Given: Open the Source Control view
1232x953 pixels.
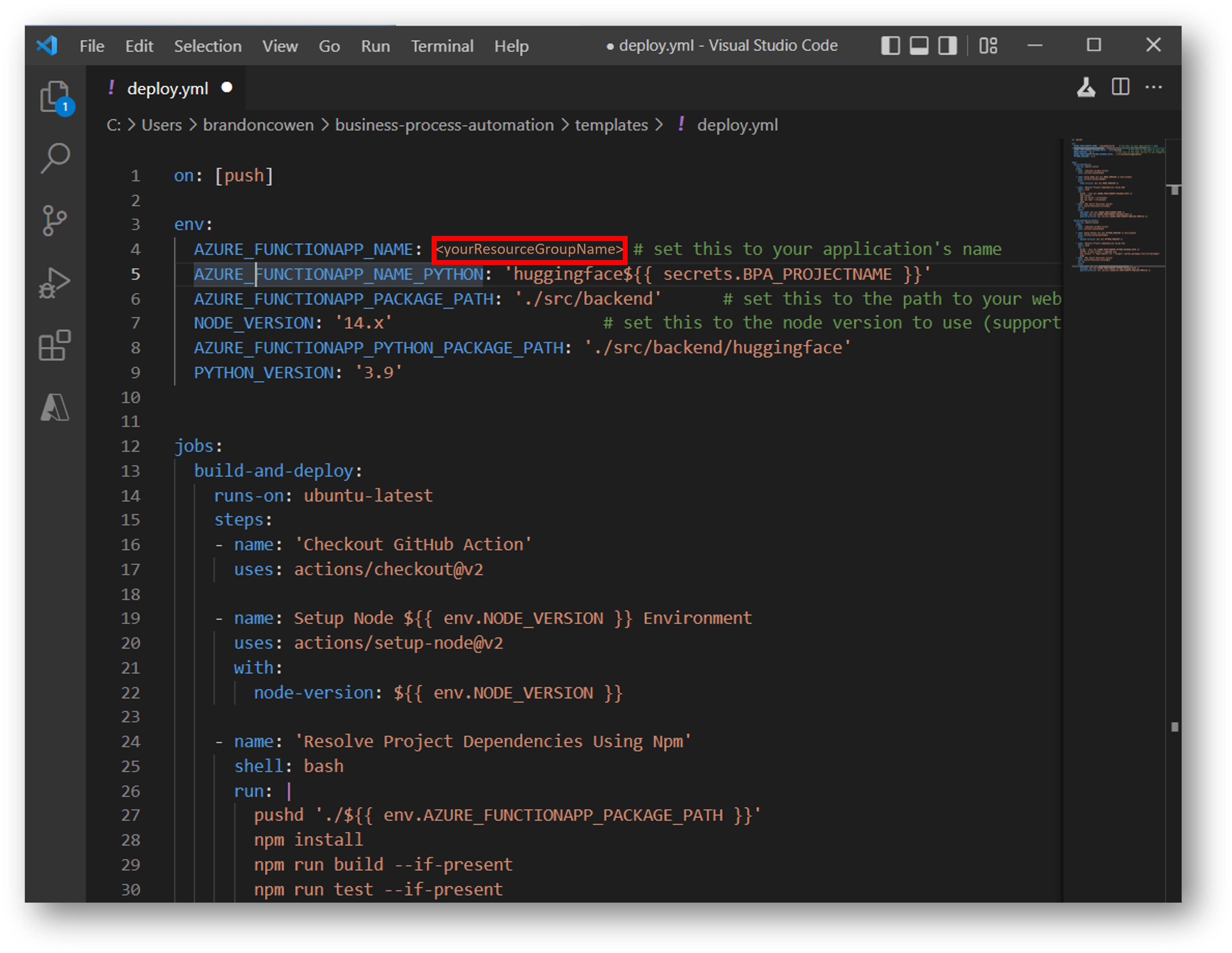Looking at the screenshot, I should [x=55, y=221].
